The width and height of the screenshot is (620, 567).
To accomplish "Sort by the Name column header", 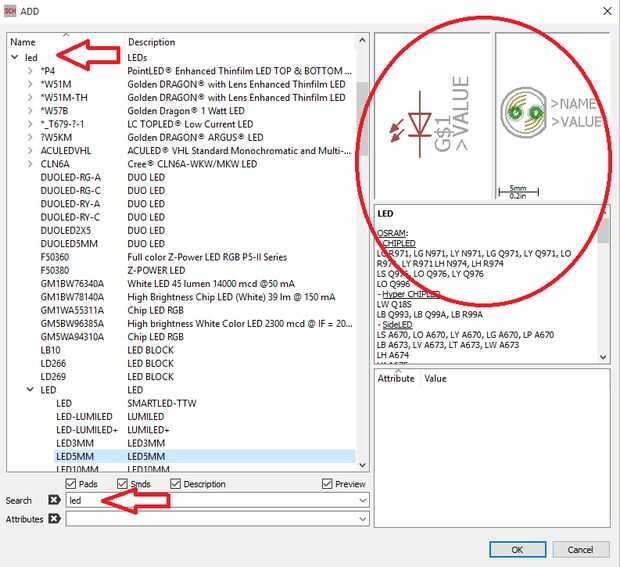I will tap(23, 42).
